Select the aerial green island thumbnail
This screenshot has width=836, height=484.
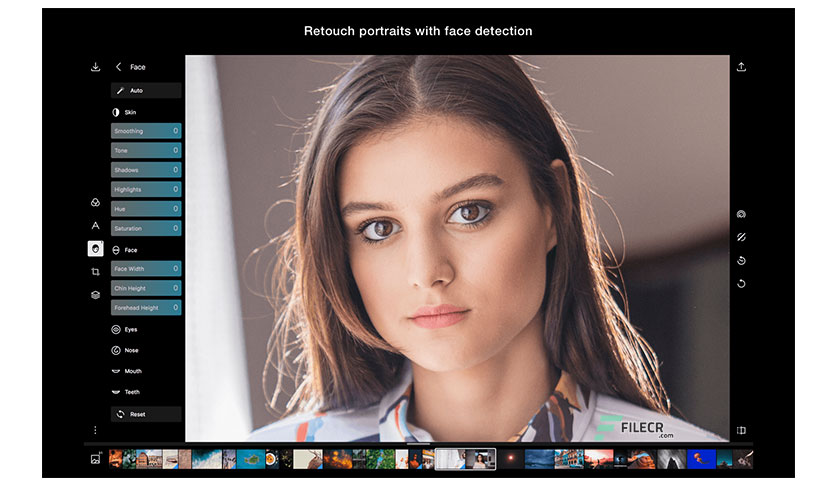point(251,459)
